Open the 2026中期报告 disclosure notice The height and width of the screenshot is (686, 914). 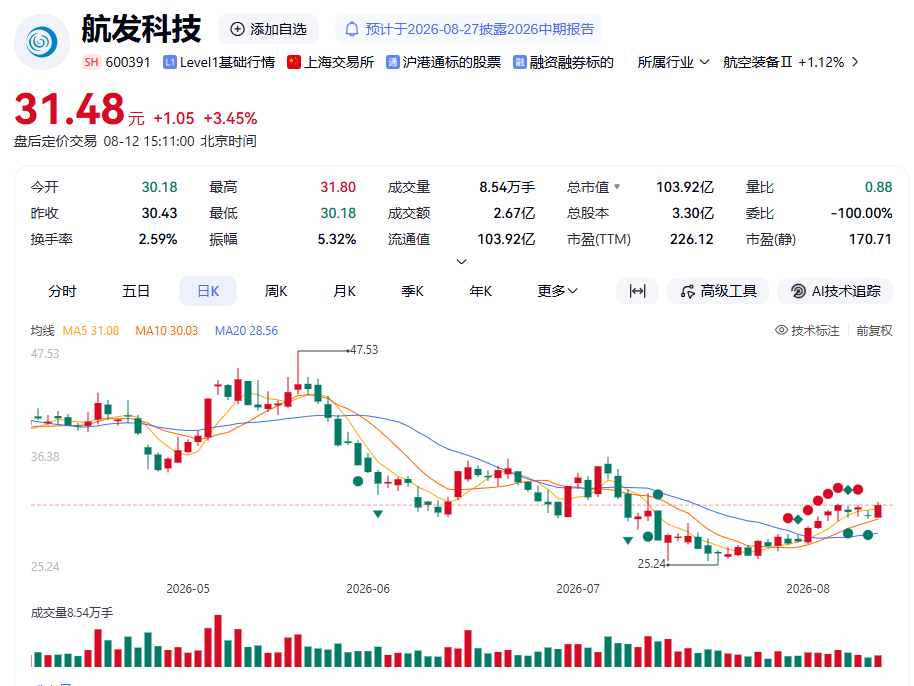(x=469, y=29)
